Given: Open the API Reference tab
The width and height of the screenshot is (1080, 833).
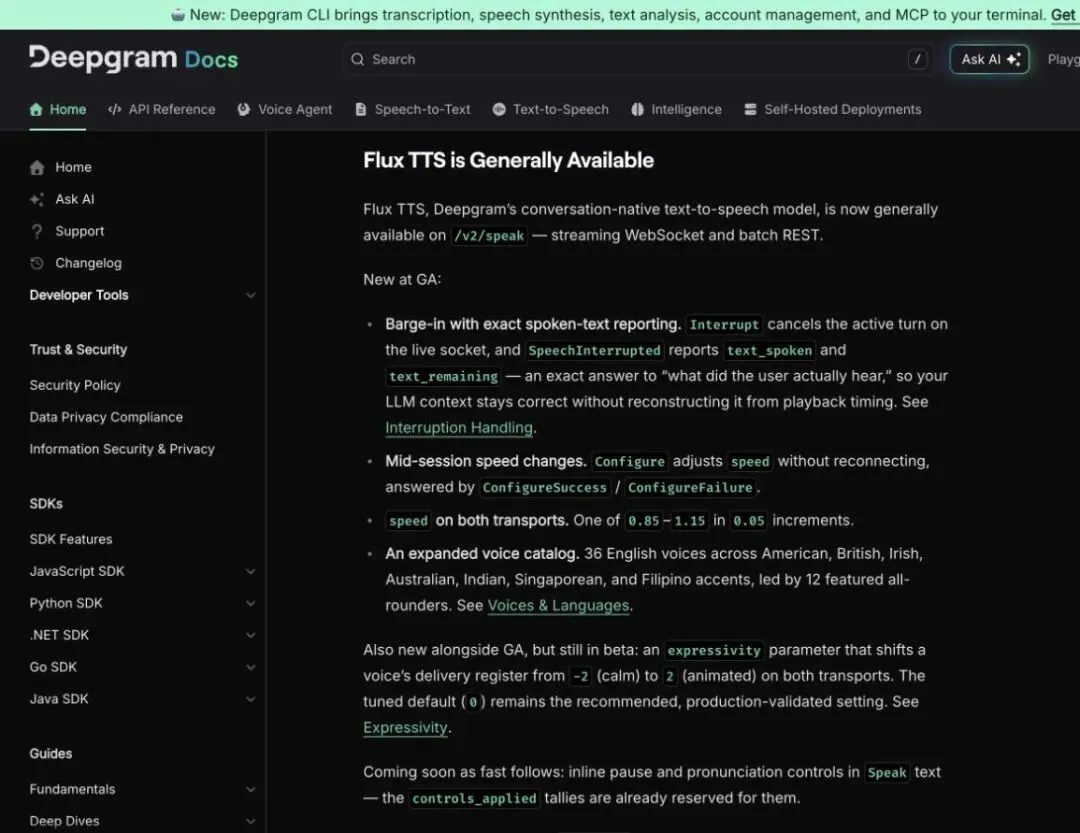Looking at the screenshot, I should tap(162, 109).
